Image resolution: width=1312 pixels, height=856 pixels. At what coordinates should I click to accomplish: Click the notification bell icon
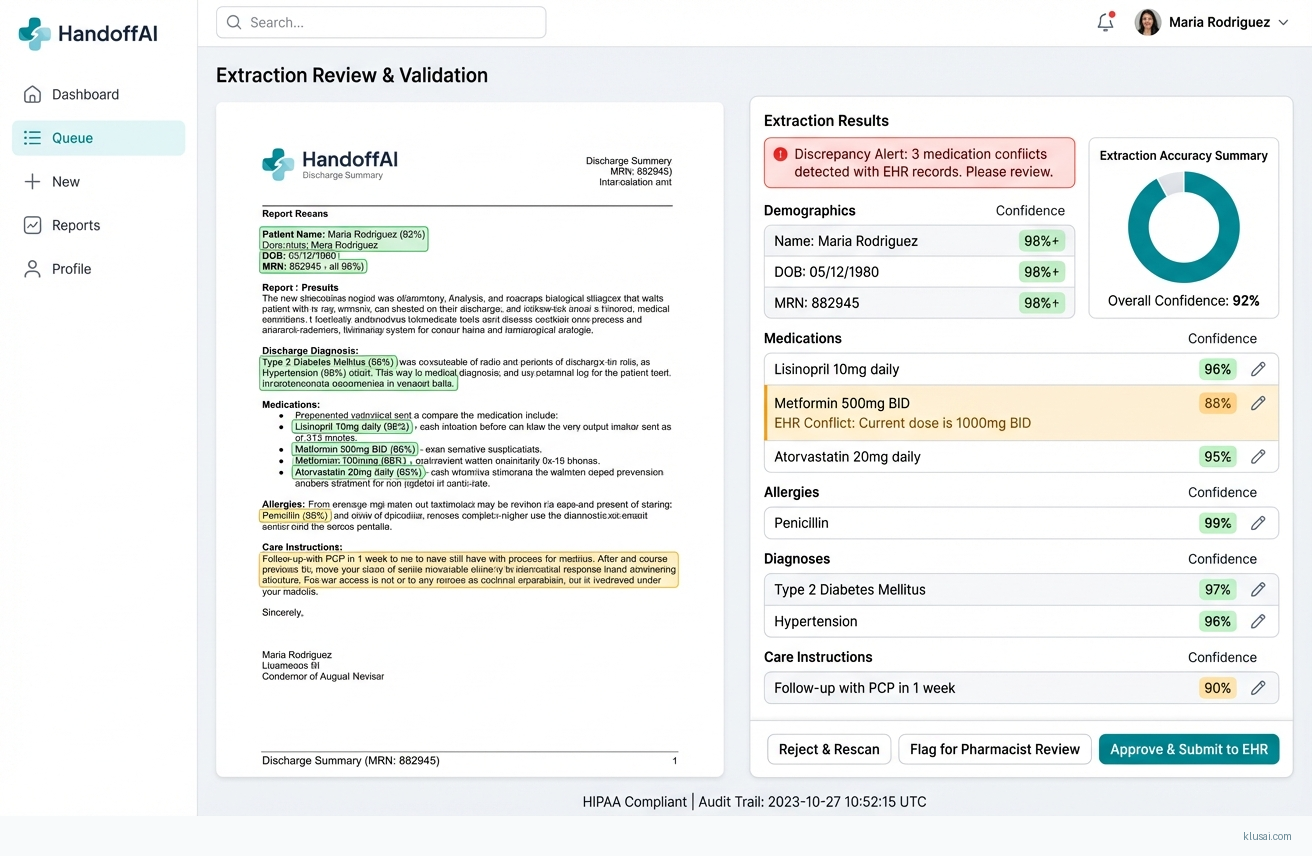(x=1105, y=22)
